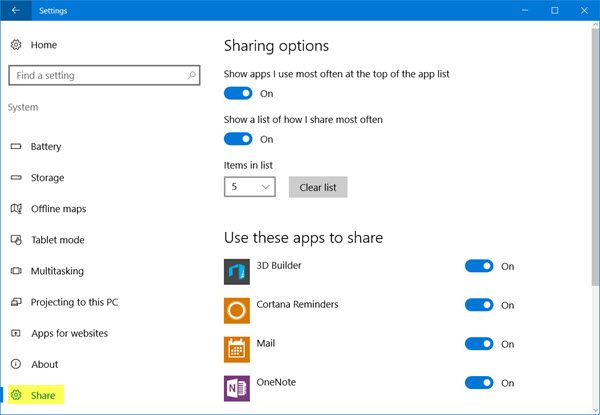This screenshot has height=415, width=600.
Task: Turn off most-used apps at top toggle
Action: tap(238, 93)
